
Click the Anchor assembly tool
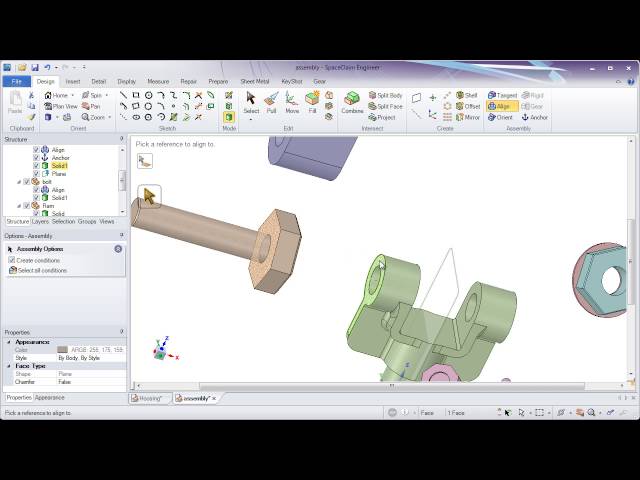click(534, 117)
